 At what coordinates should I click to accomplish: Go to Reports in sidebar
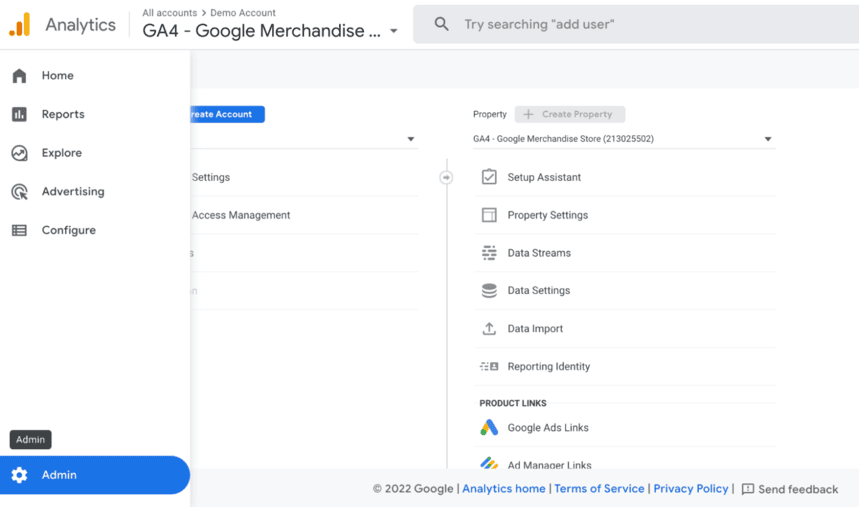pyautogui.click(x=63, y=114)
